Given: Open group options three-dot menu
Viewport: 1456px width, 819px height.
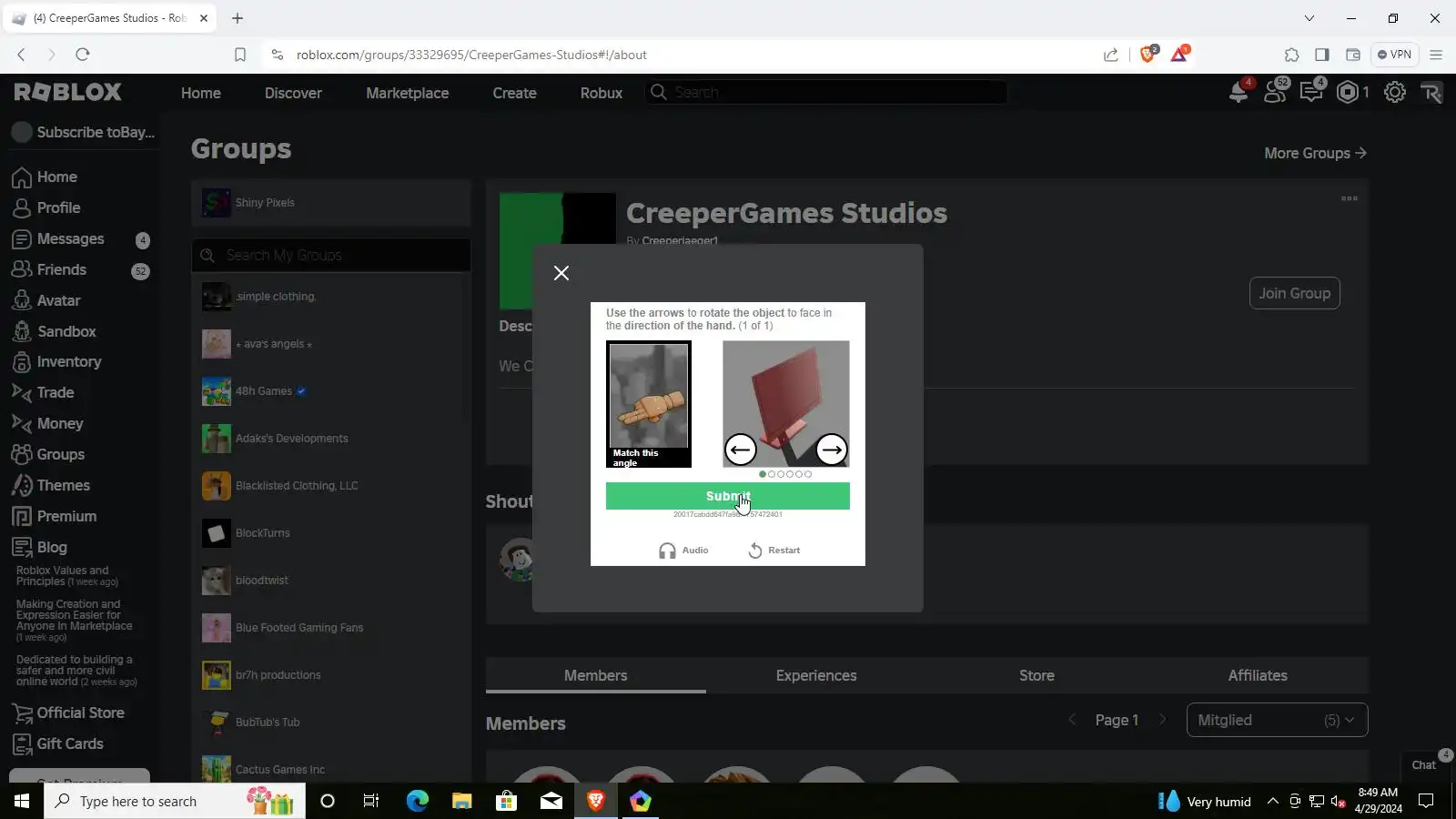Looking at the screenshot, I should point(1350,198).
